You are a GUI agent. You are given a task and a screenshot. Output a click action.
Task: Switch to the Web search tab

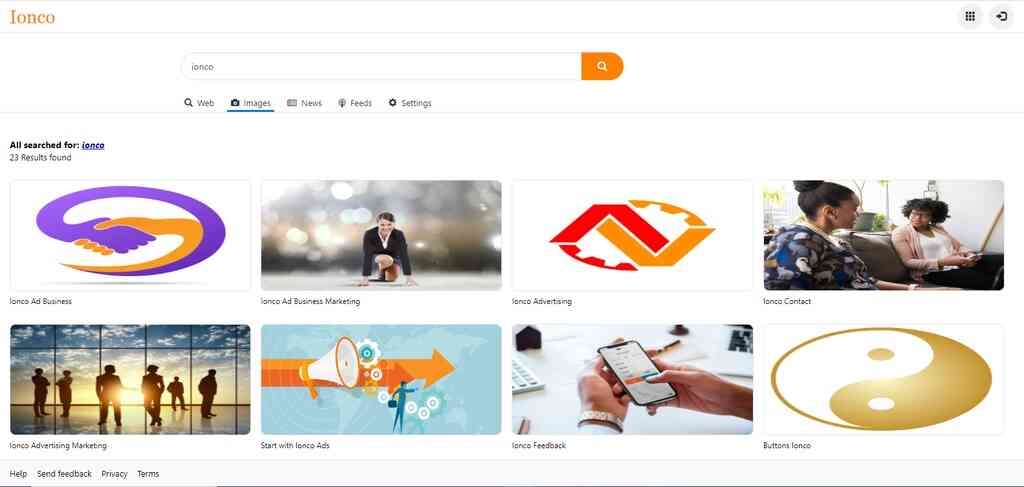coord(199,103)
